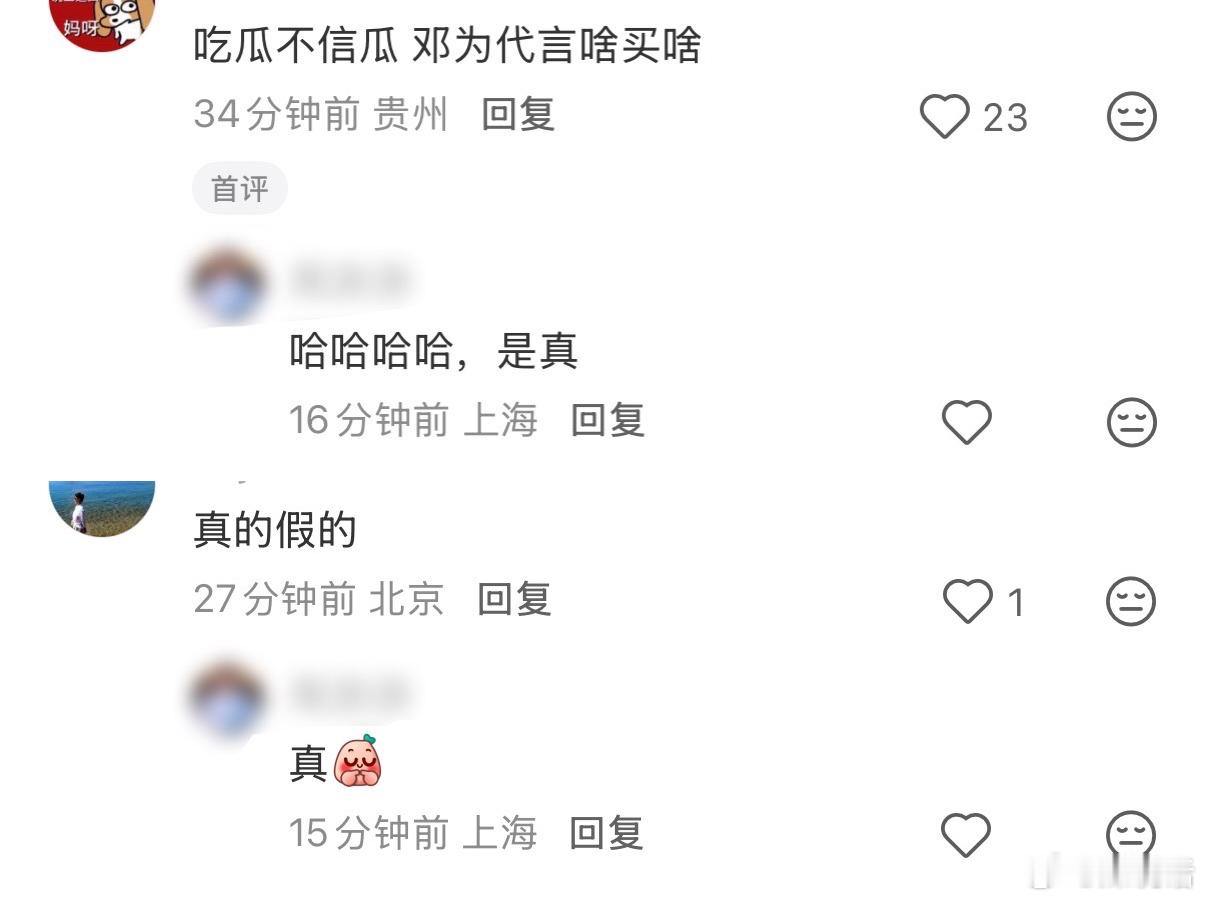
Task: Select the 真的假的 comment text
Action: tap(275, 529)
